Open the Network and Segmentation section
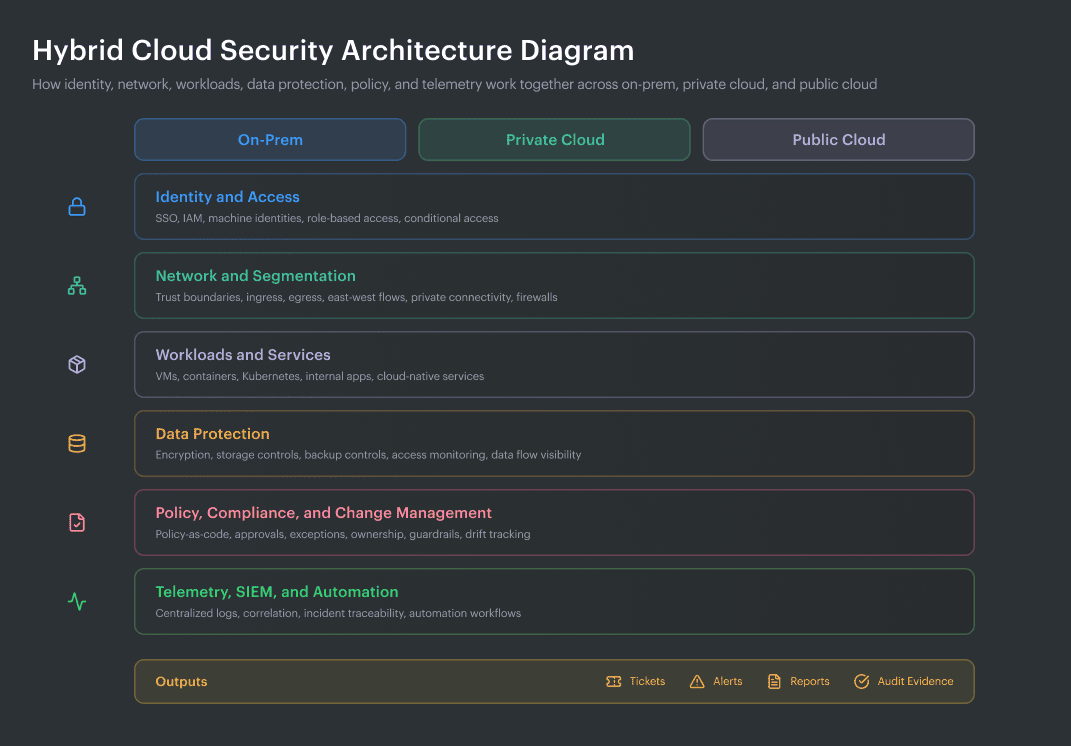This screenshot has width=1071, height=746. pyautogui.click(x=554, y=285)
